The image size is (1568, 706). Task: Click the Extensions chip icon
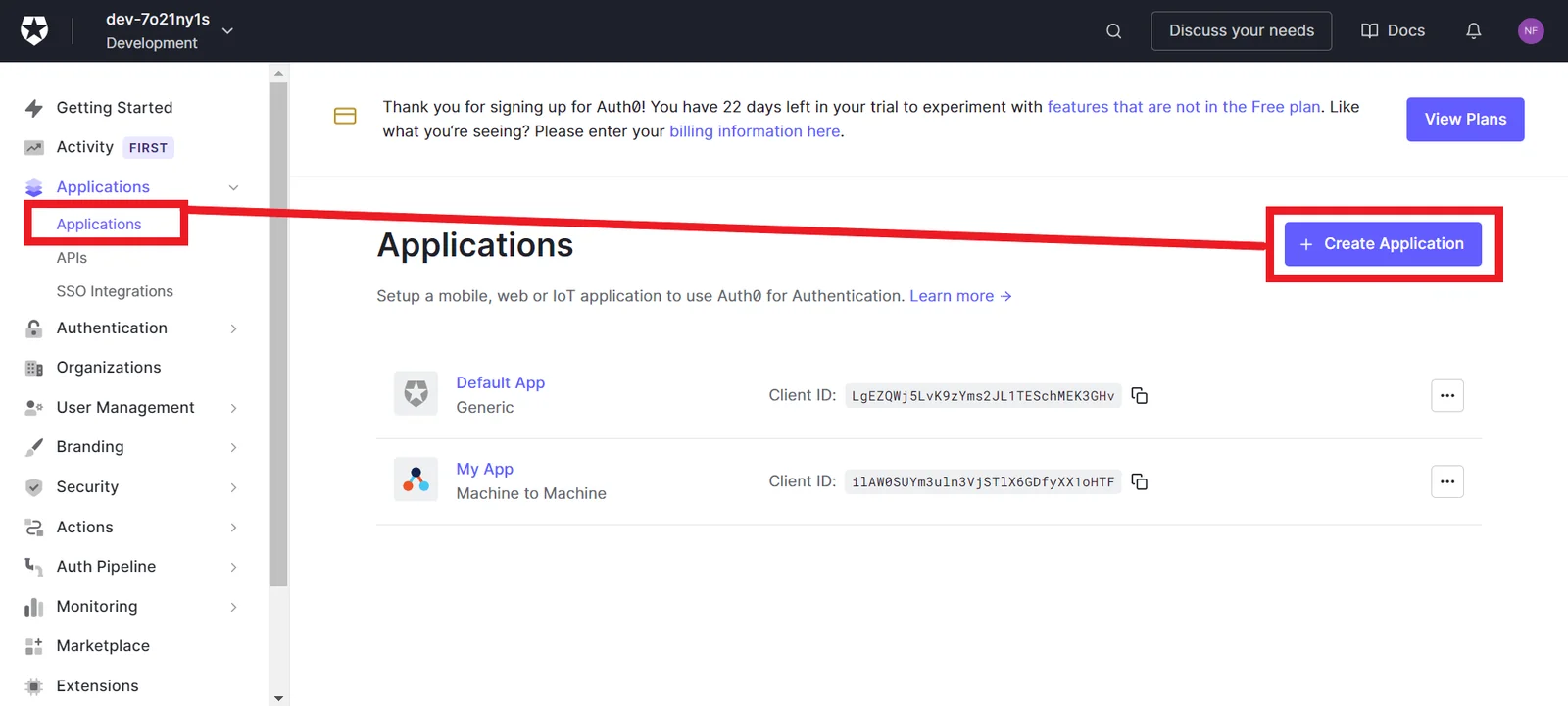click(x=34, y=686)
